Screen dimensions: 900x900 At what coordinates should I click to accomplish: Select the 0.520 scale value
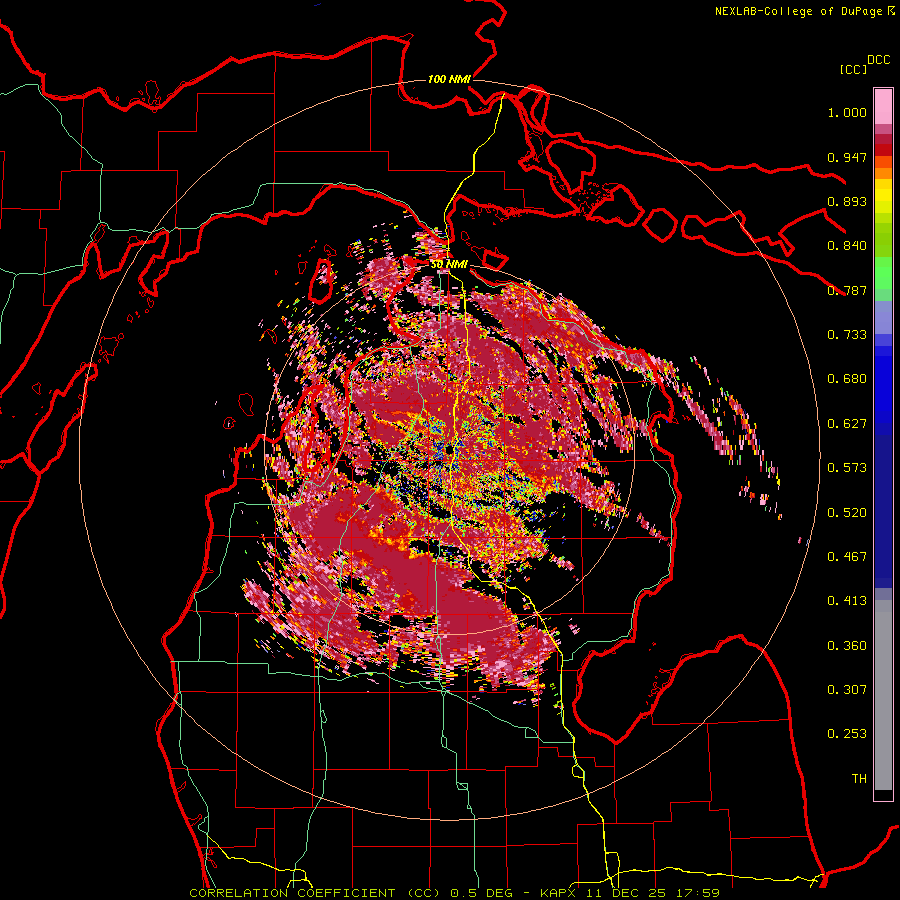[x=847, y=513]
